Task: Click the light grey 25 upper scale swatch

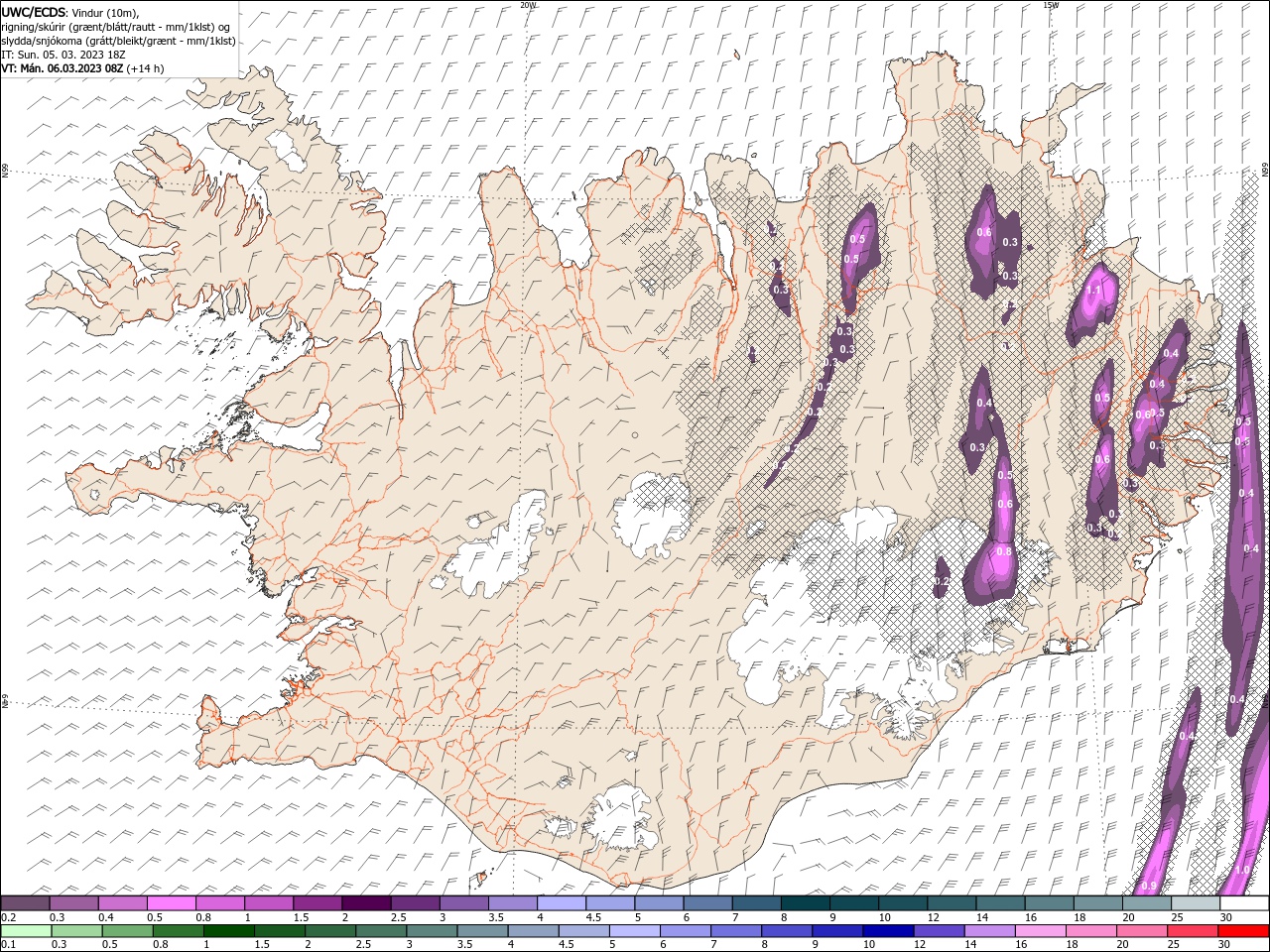Action: tap(1195, 903)
